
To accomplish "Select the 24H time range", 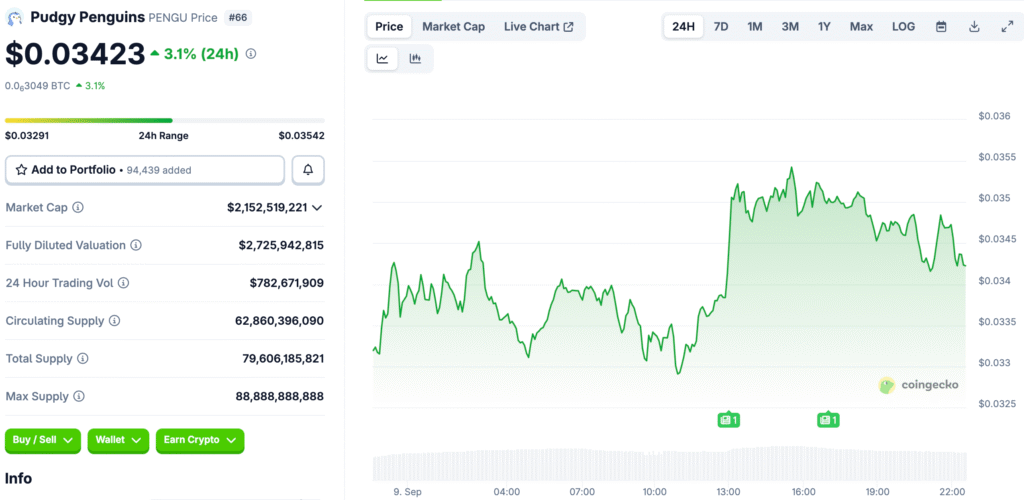I will point(683,27).
